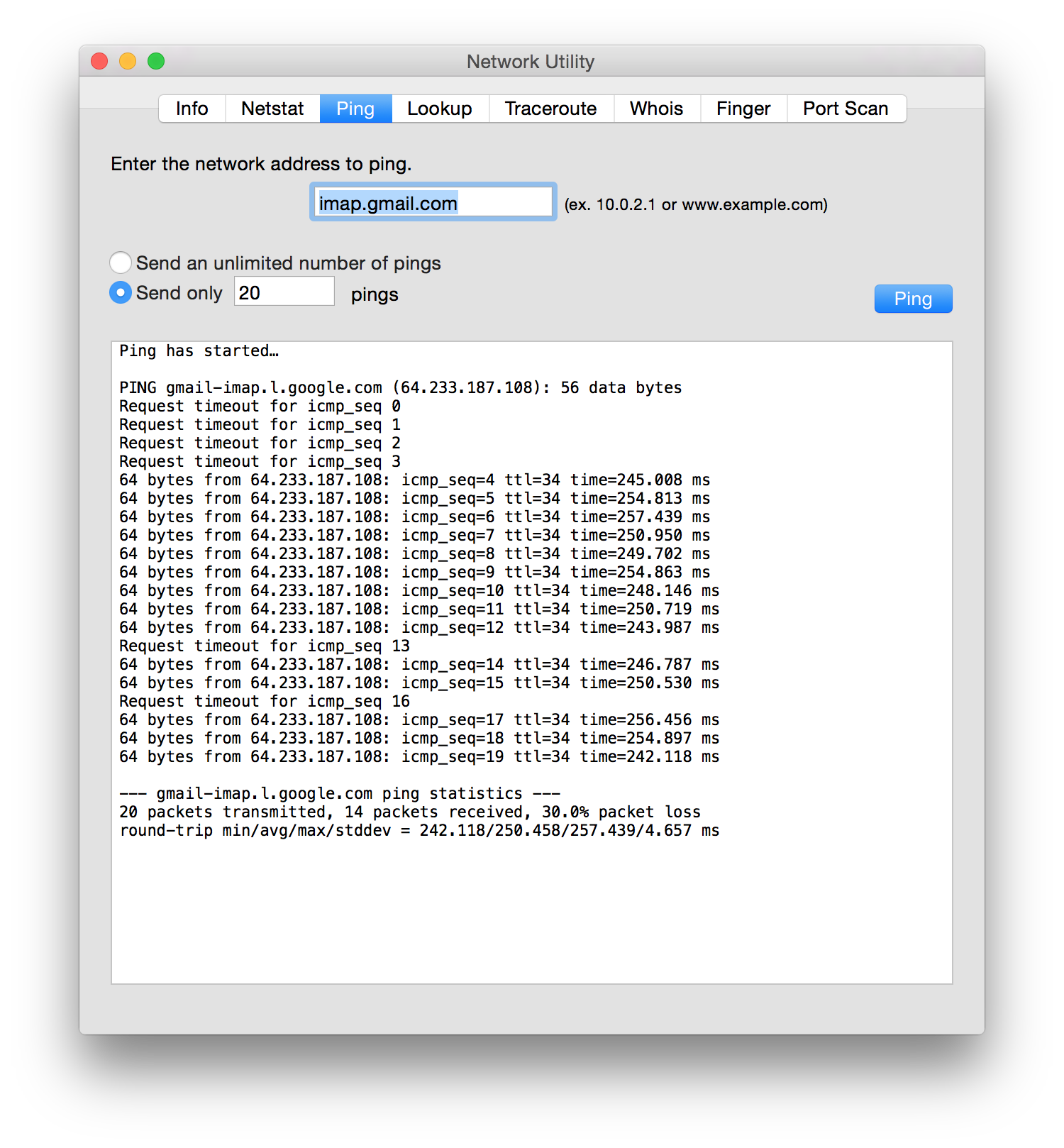Viewport: 1064px width, 1148px height.
Task: Open the Netstat tab
Action: [x=272, y=109]
